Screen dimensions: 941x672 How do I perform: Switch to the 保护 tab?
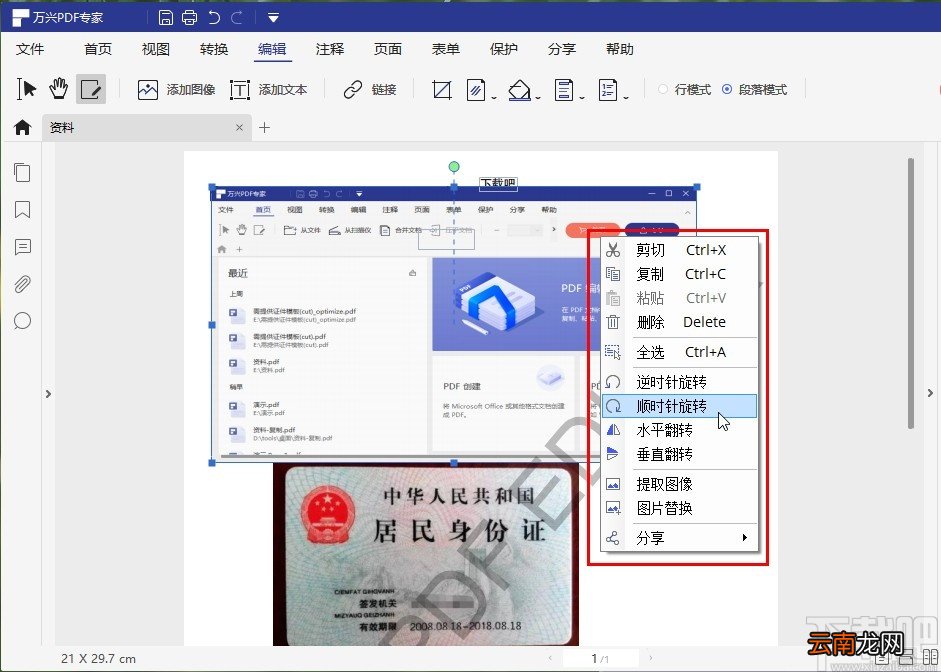click(x=504, y=49)
